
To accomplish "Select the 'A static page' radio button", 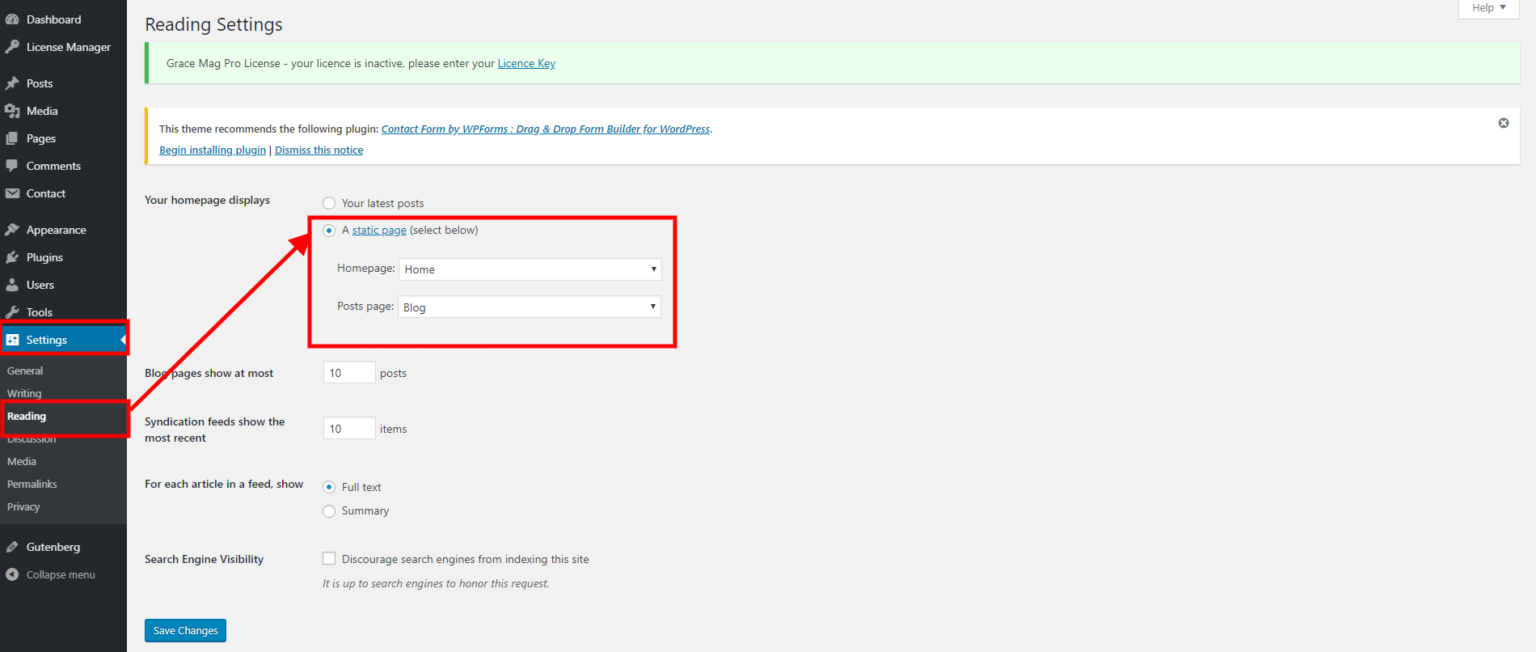I will pos(329,230).
